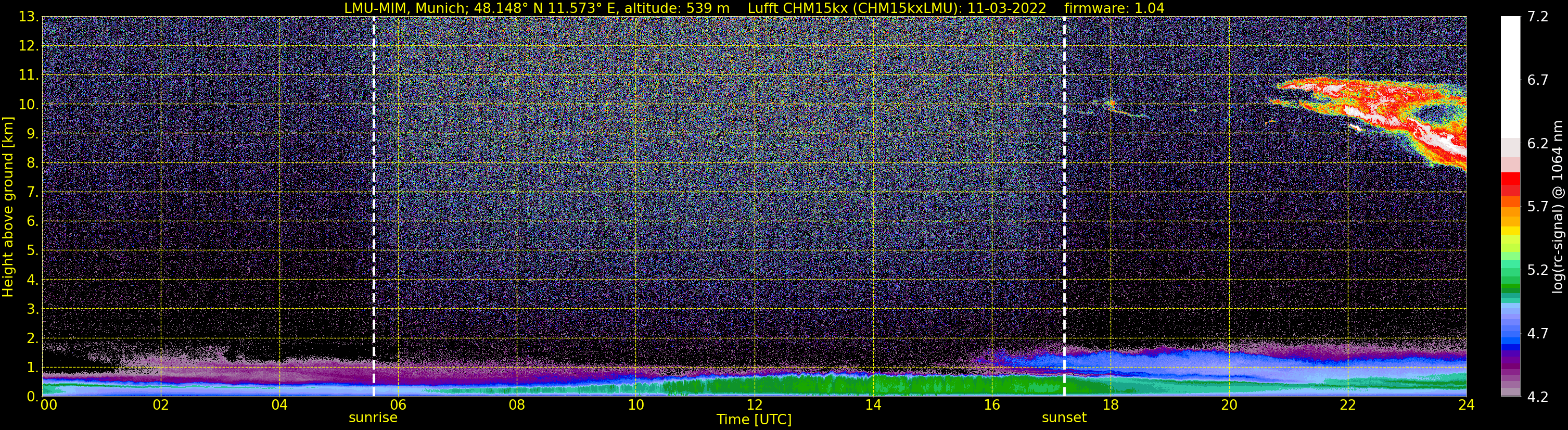Image resolution: width=1568 pixels, height=430 pixels.
Task: Click the "0." height axis tick label
Action: pos(32,397)
